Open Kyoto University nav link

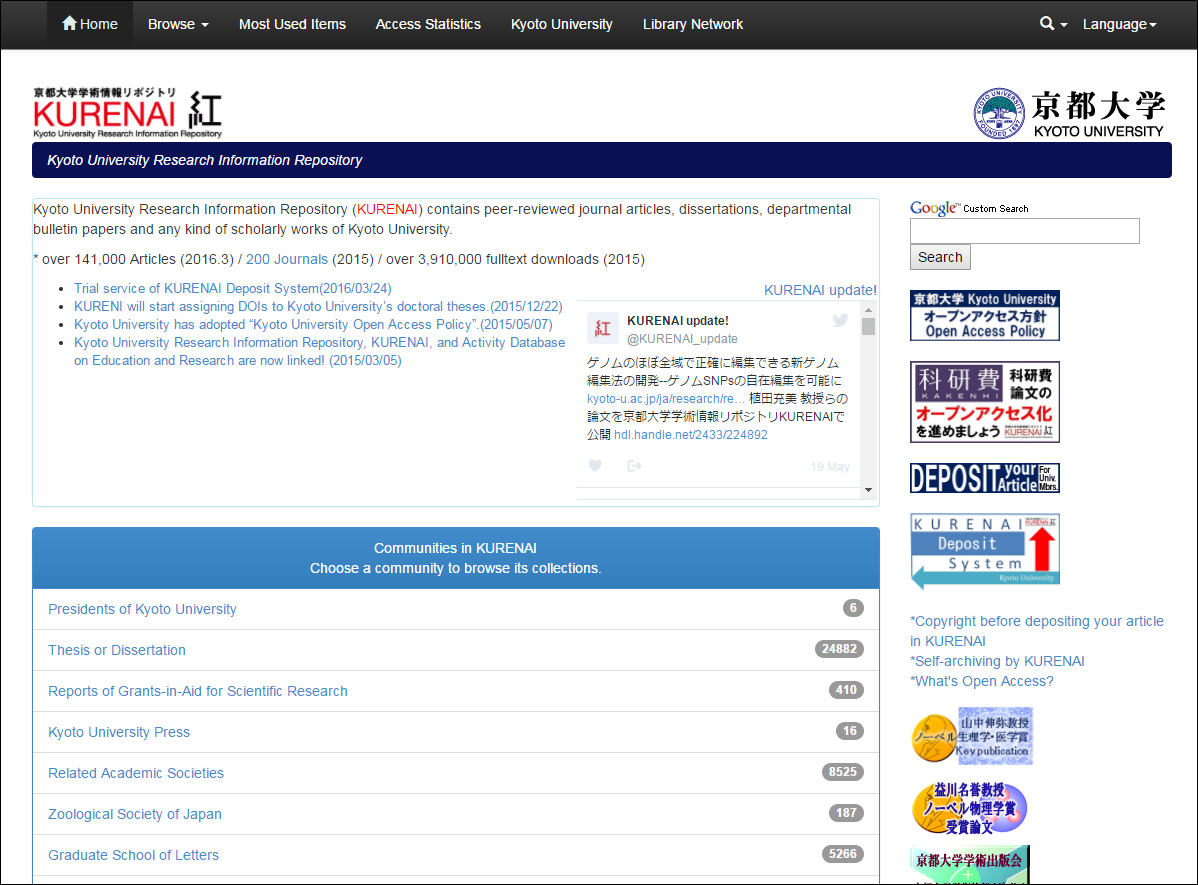(x=562, y=24)
